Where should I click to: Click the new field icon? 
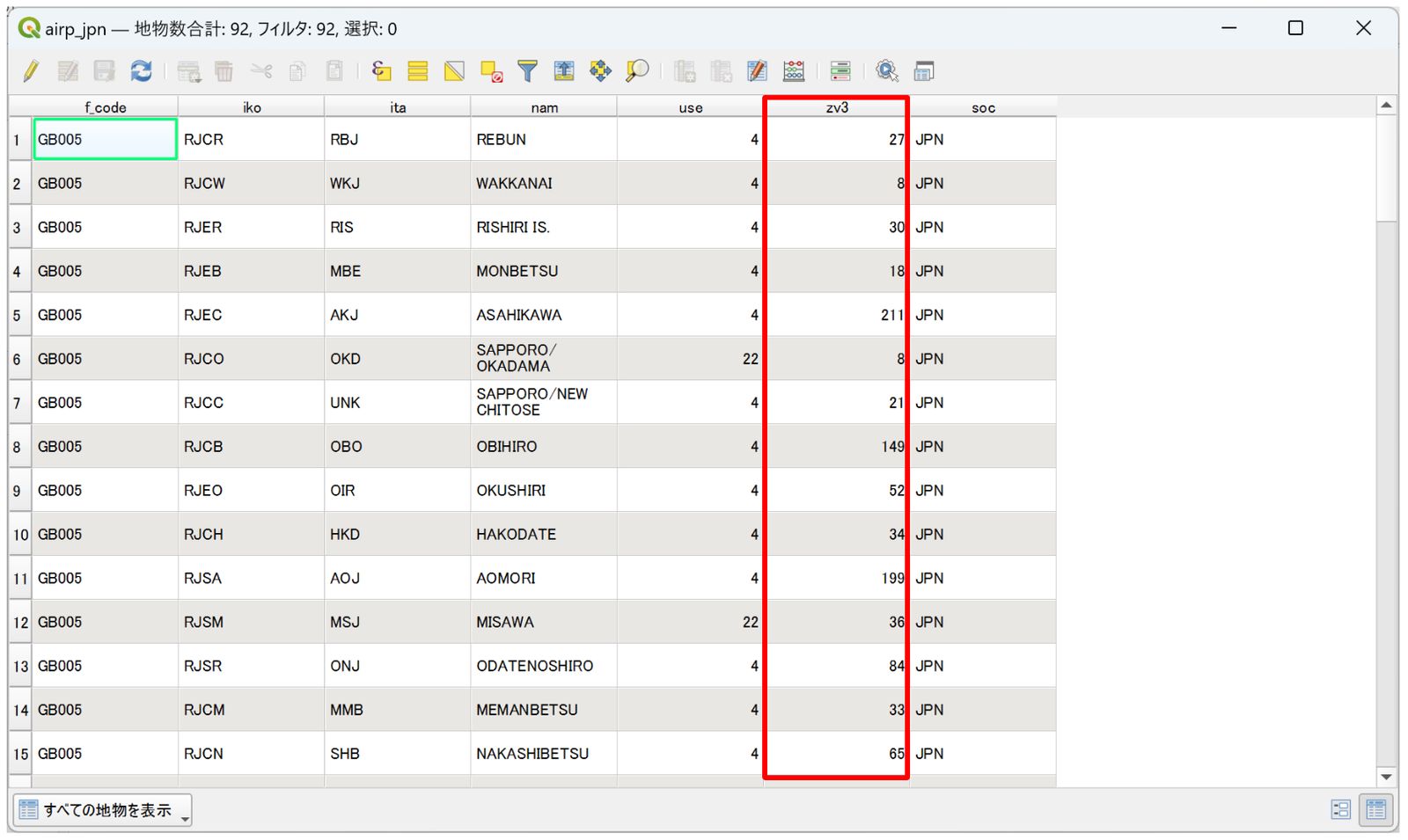click(685, 71)
